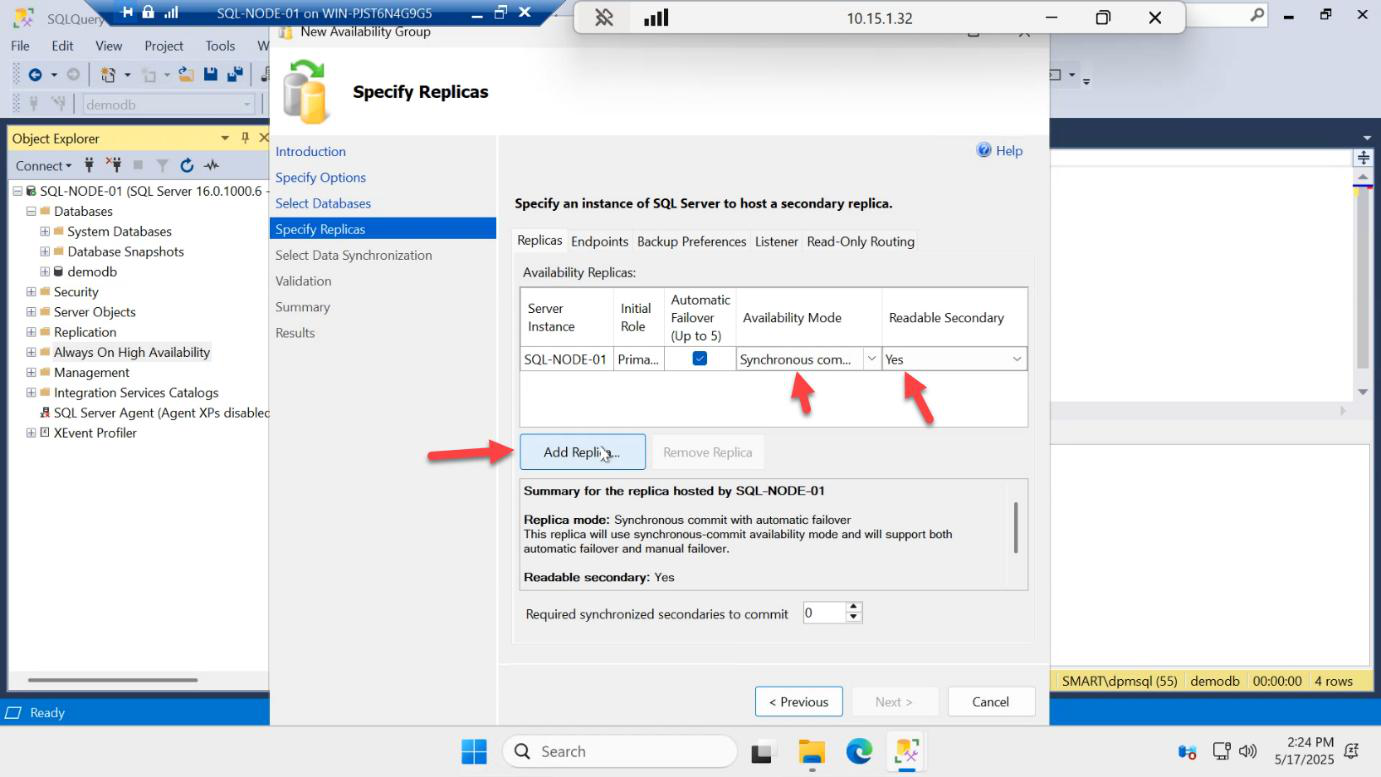Click the Open File folder icon in toolbar
The image size is (1381, 777).
[x=186, y=74]
